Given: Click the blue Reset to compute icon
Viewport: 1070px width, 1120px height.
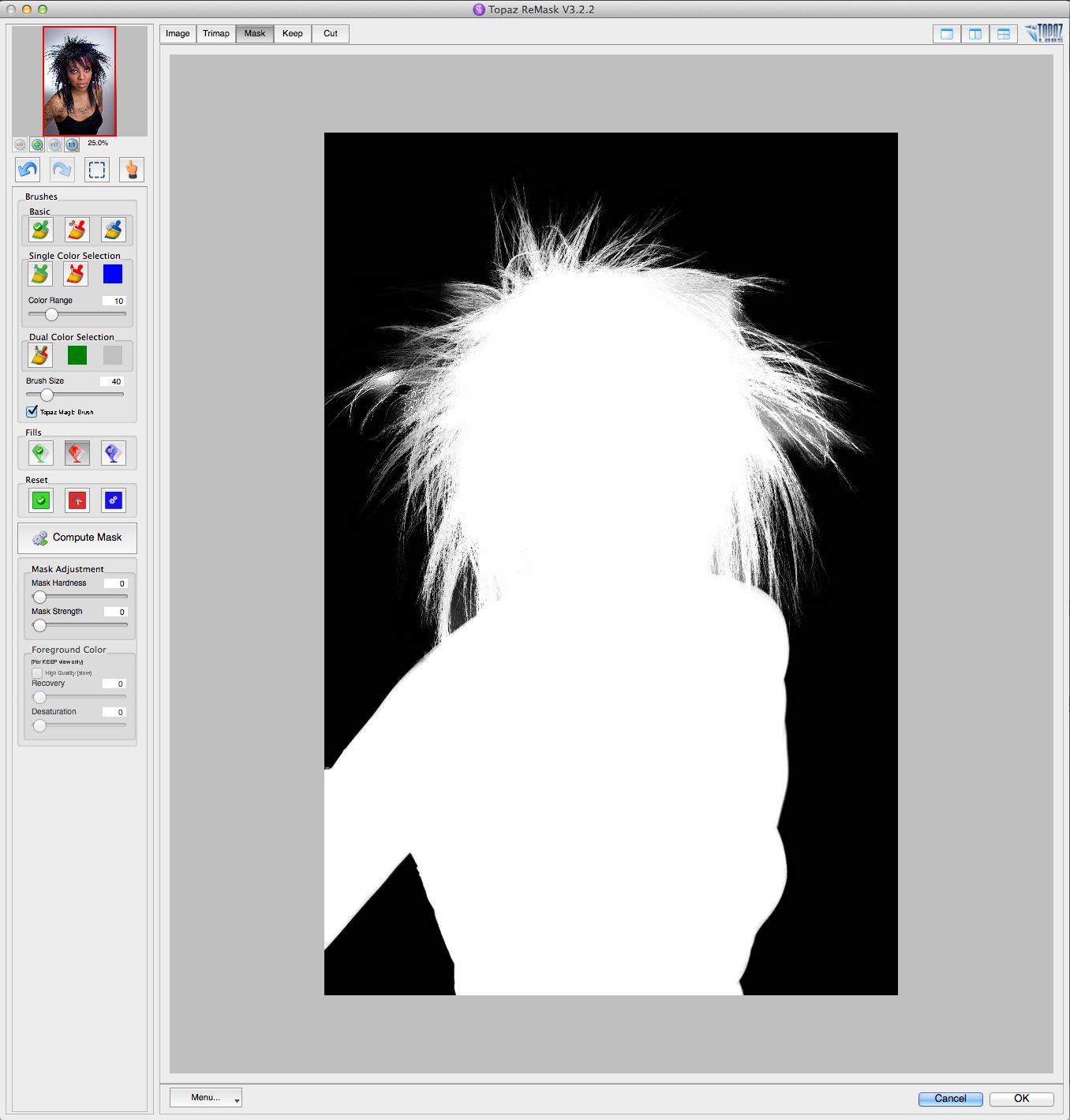Looking at the screenshot, I should pos(114,500).
